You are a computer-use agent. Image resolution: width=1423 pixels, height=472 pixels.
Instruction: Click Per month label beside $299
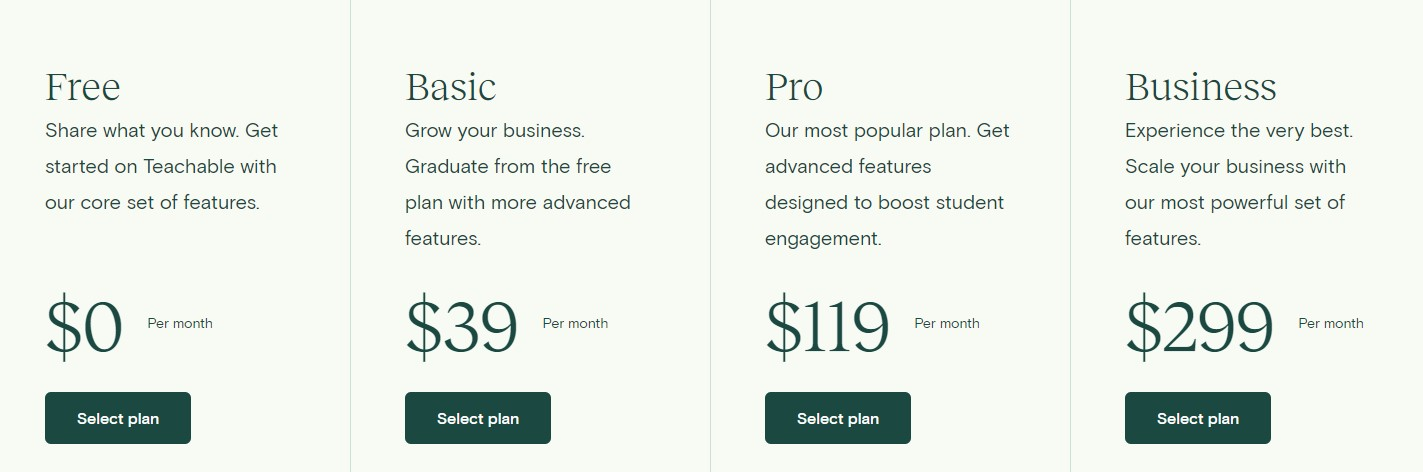(1331, 323)
